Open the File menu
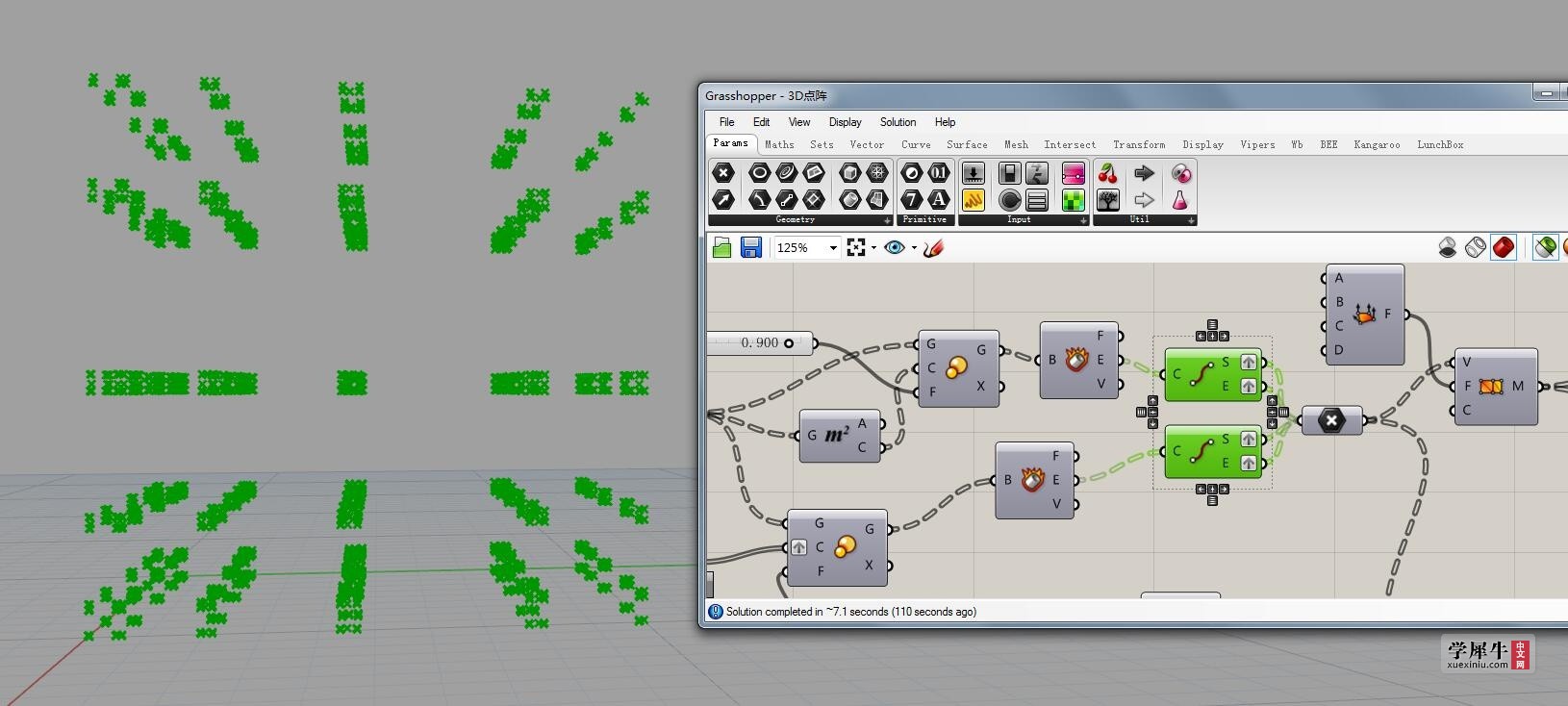The height and width of the screenshot is (706, 1568). pos(727,122)
